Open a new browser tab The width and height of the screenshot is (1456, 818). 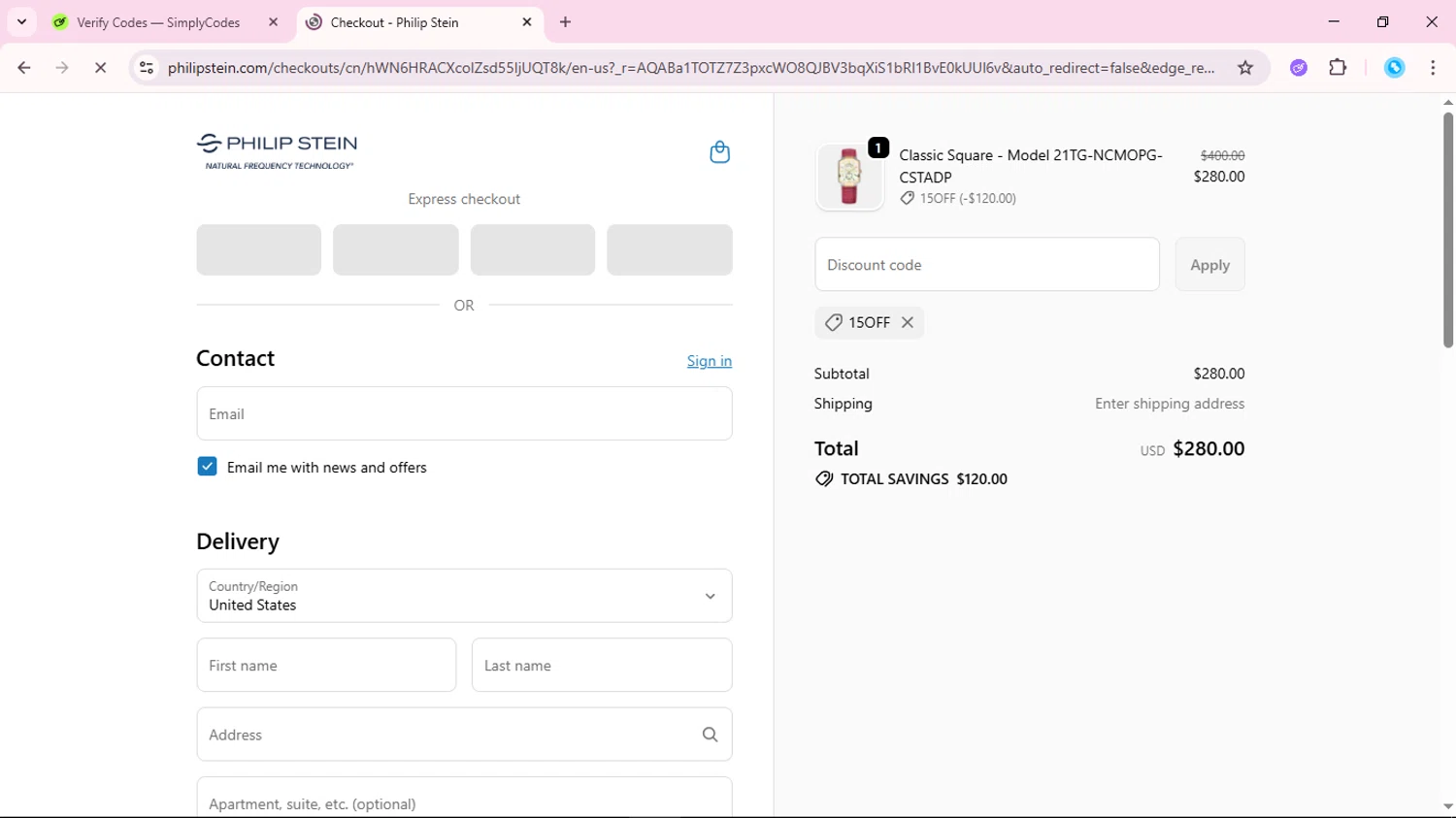(566, 22)
